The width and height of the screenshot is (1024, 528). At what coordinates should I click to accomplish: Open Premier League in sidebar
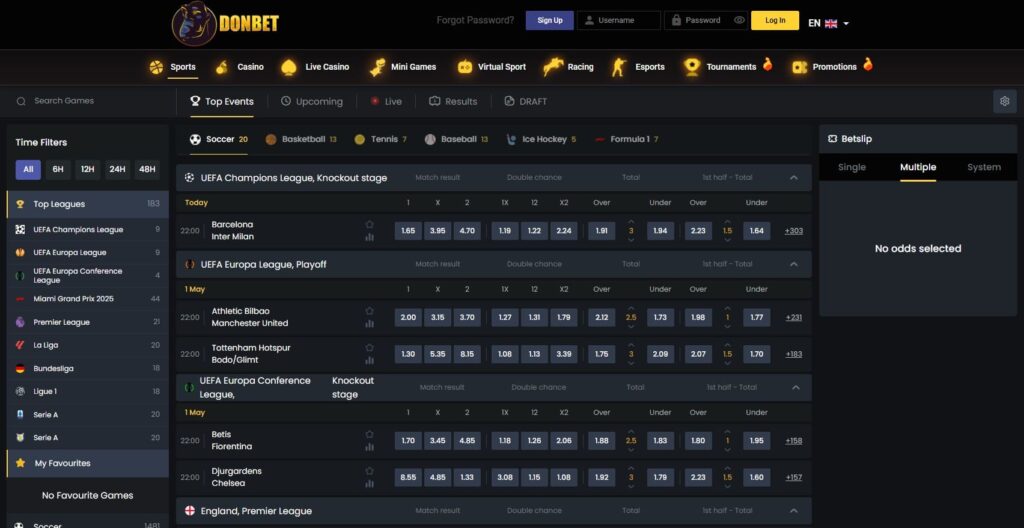click(88, 322)
